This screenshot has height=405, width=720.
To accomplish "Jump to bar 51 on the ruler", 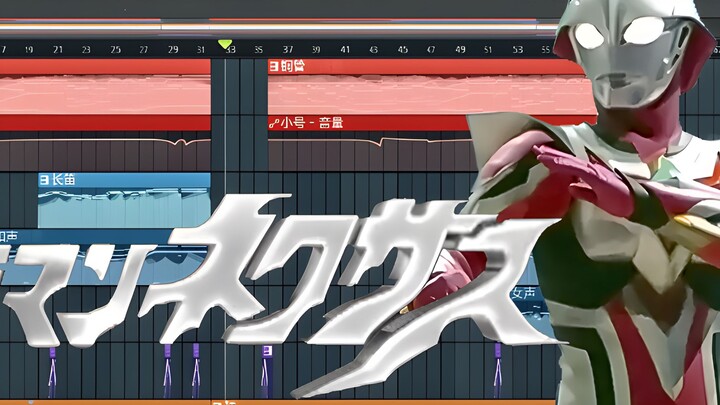I will tap(488, 50).
